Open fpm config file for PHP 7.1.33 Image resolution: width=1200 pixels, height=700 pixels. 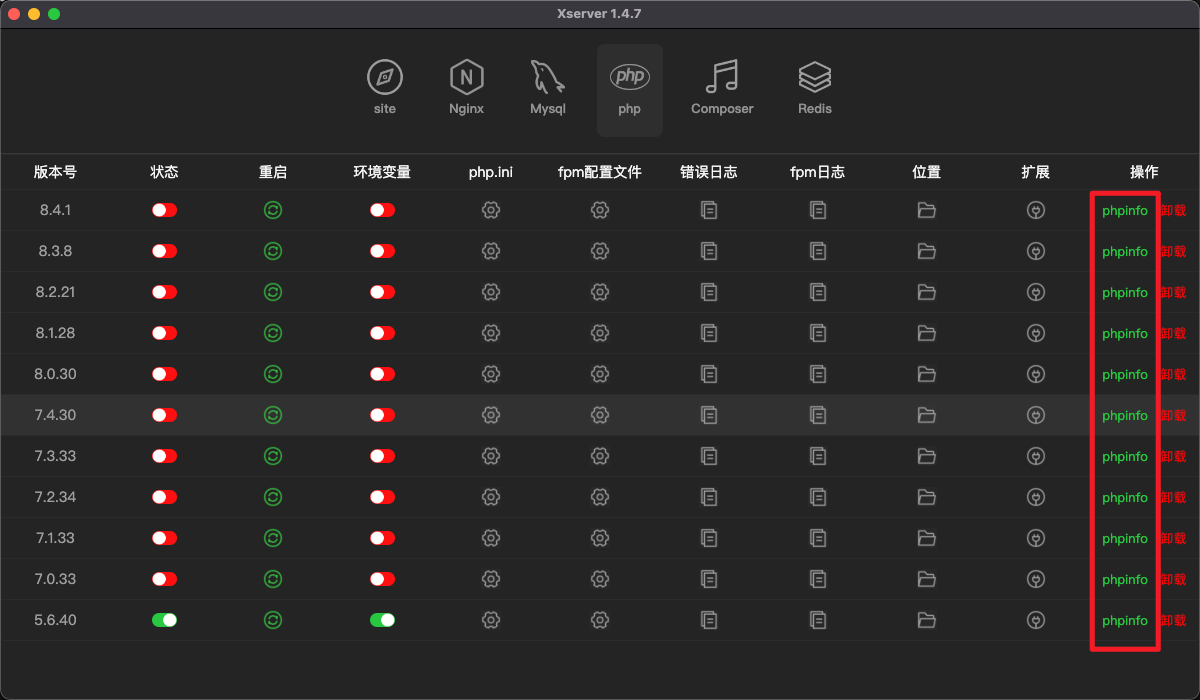point(600,538)
